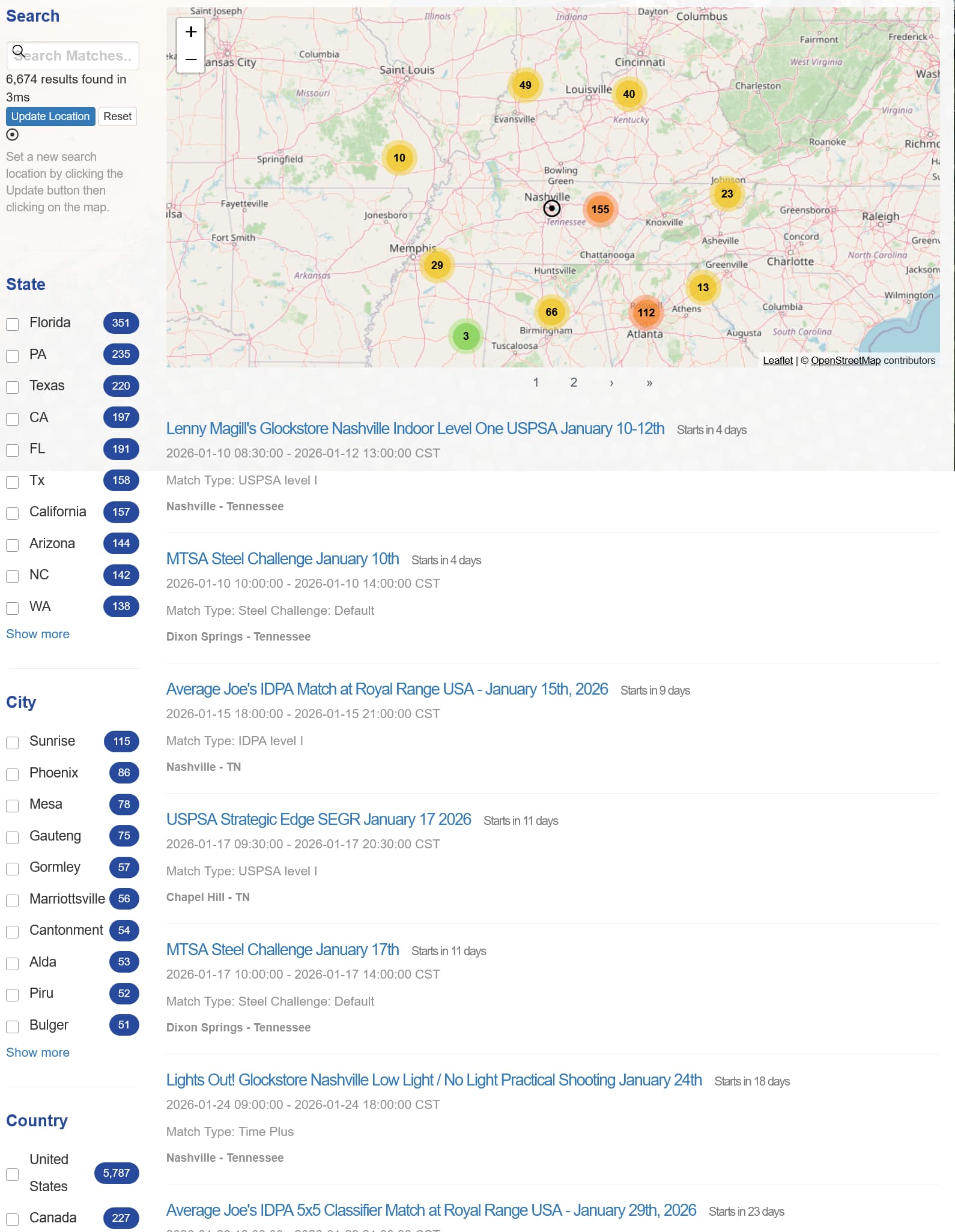Image resolution: width=955 pixels, height=1232 pixels.
Task: Tick the Phoenix city filter
Action: tap(13, 775)
